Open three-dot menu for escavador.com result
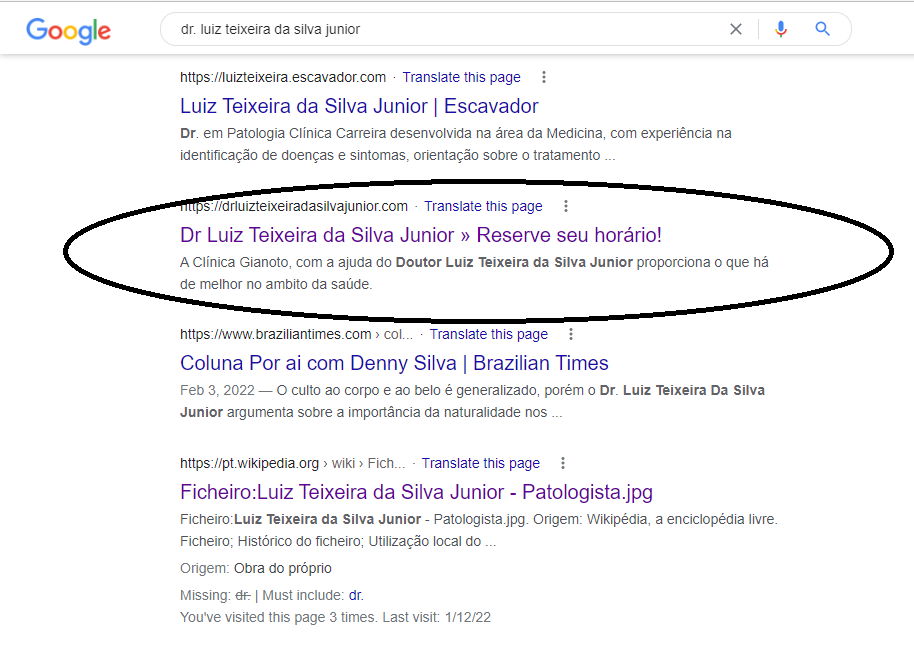Viewport: 914px width, 653px height. [x=544, y=77]
